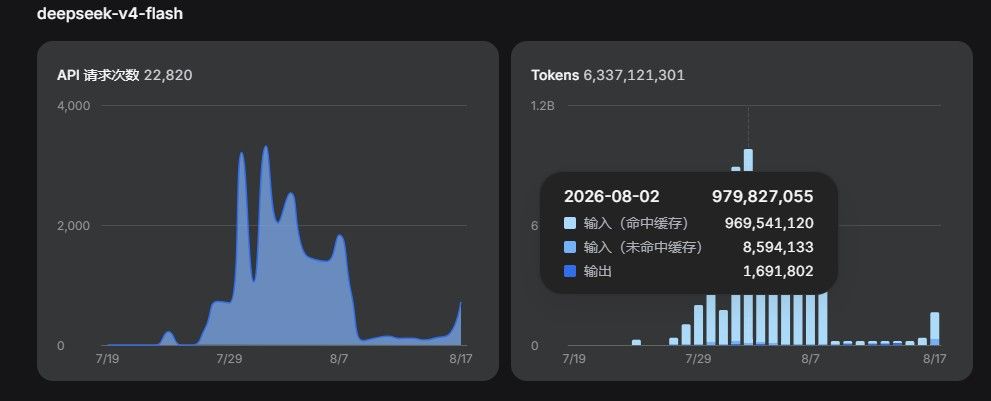Click the 4,000 y-axis label
Image resolution: width=991 pixels, height=401 pixels.
point(73,106)
